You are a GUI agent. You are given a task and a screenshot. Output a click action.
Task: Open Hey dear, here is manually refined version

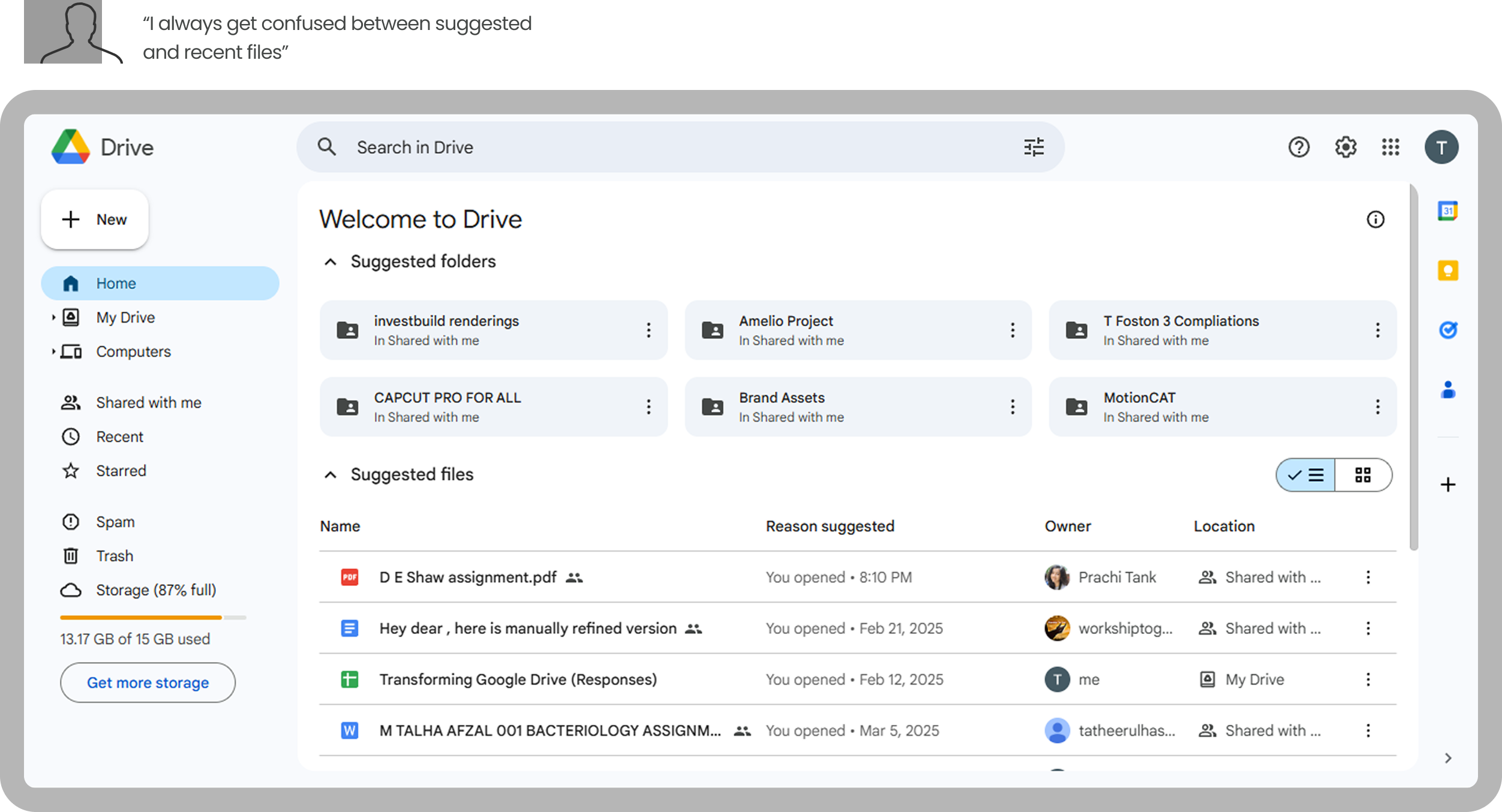tap(528, 628)
